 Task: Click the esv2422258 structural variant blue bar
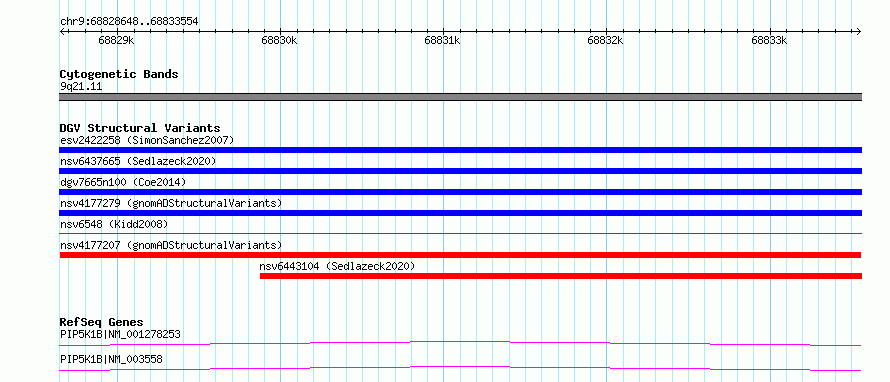tap(460, 150)
